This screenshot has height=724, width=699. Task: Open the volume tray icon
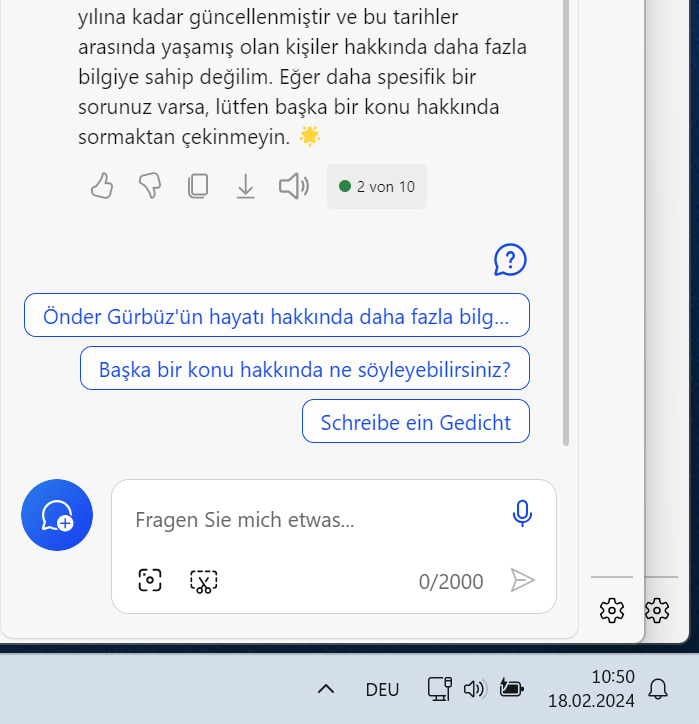point(475,689)
